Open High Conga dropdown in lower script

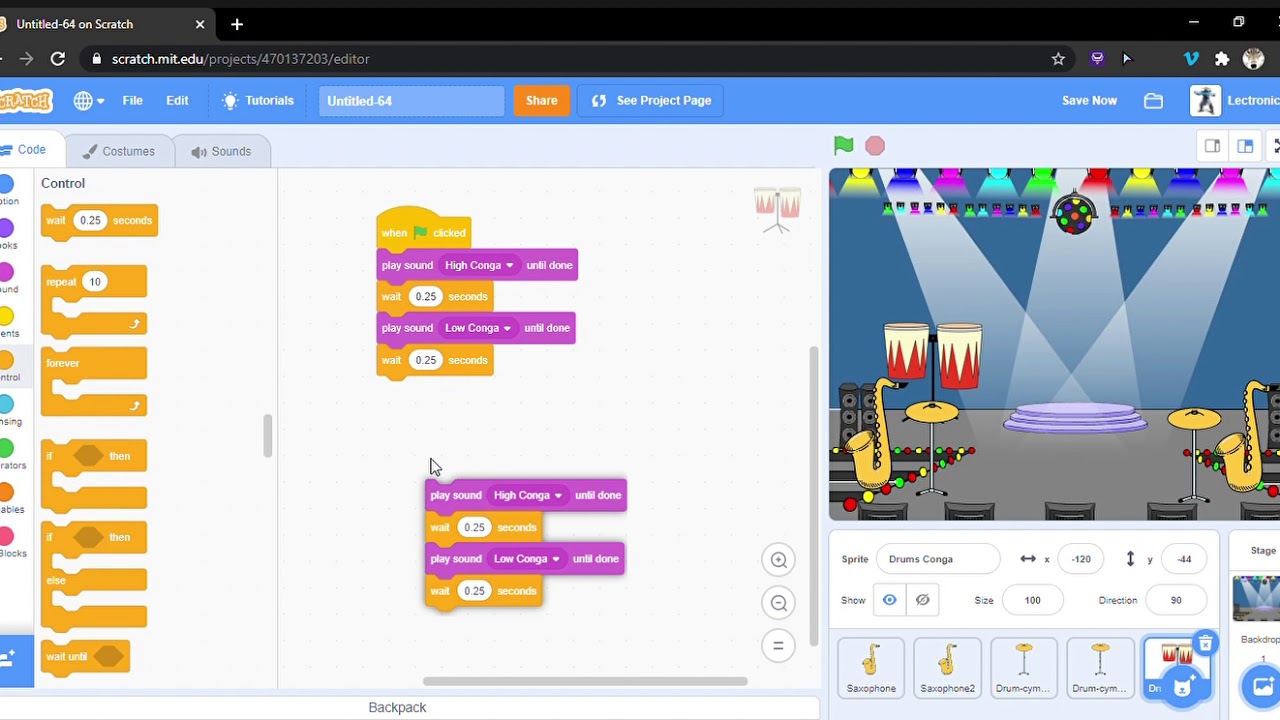tap(528, 495)
